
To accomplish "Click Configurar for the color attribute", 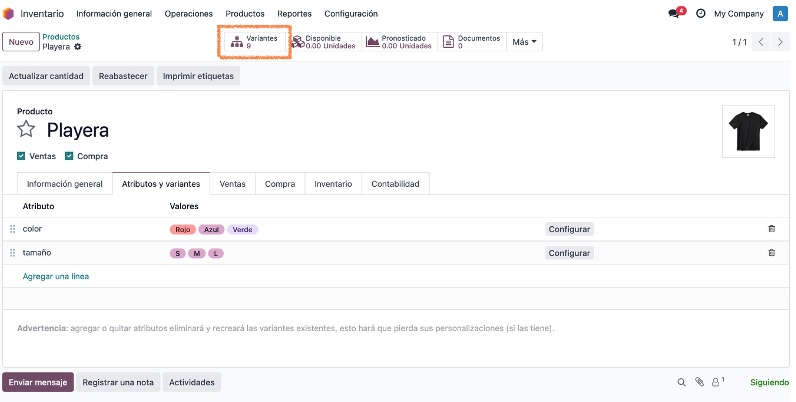I will click(x=569, y=229).
